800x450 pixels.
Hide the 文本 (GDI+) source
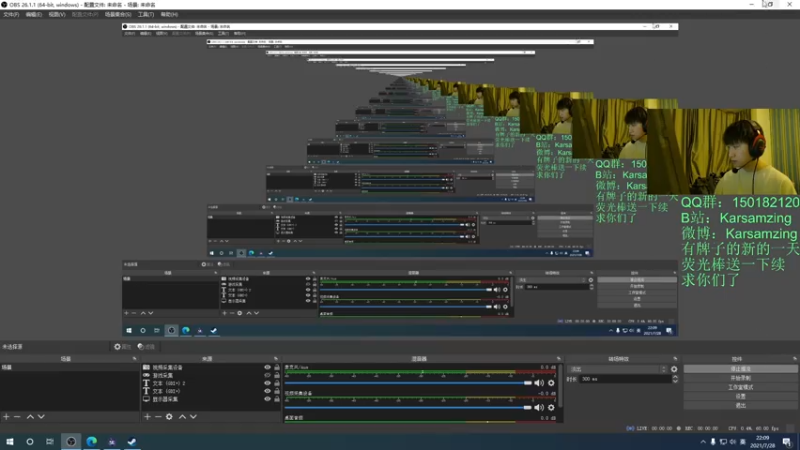(267, 391)
